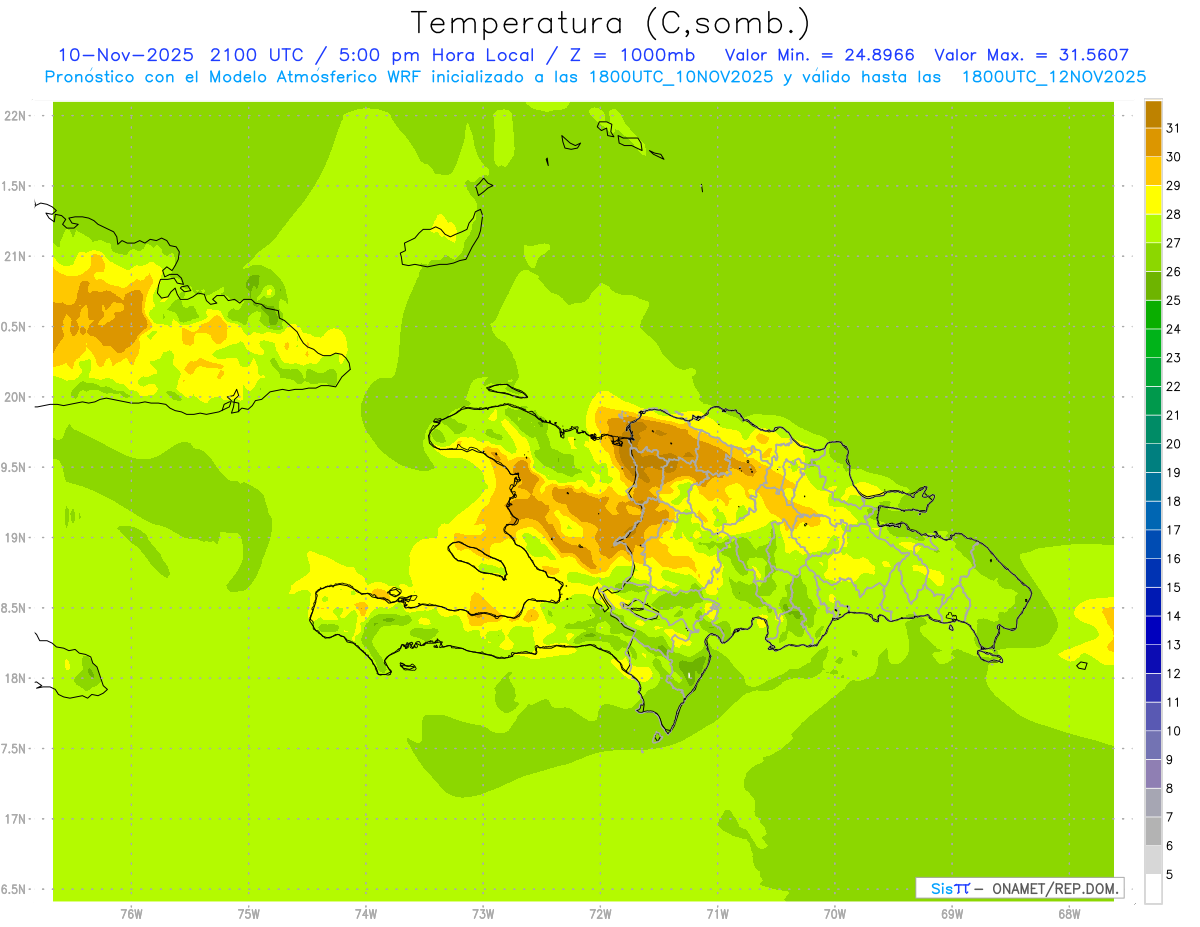The image size is (1200, 927).
Task: Click the "21N" latitude axis label
Action: pyautogui.click(x=14, y=257)
